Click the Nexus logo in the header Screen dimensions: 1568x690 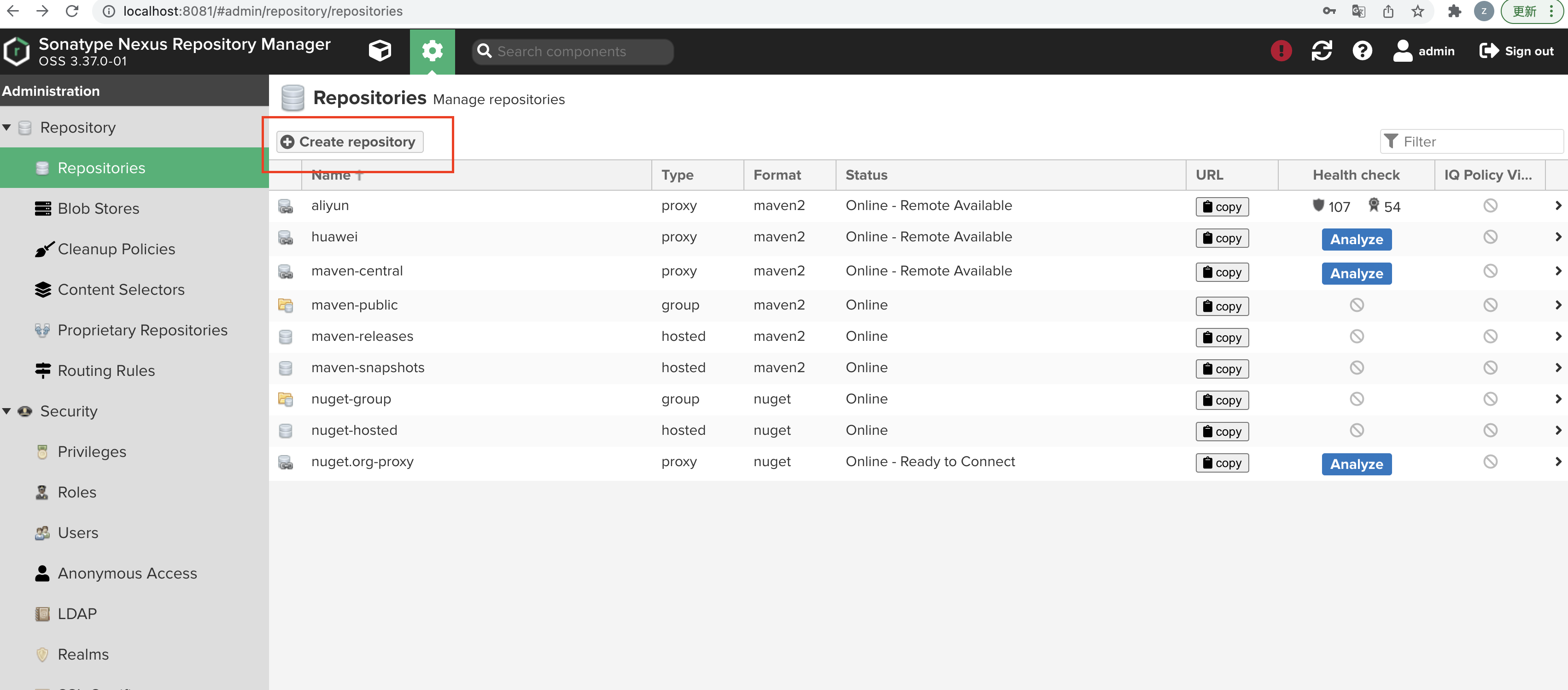coord(17,51)
